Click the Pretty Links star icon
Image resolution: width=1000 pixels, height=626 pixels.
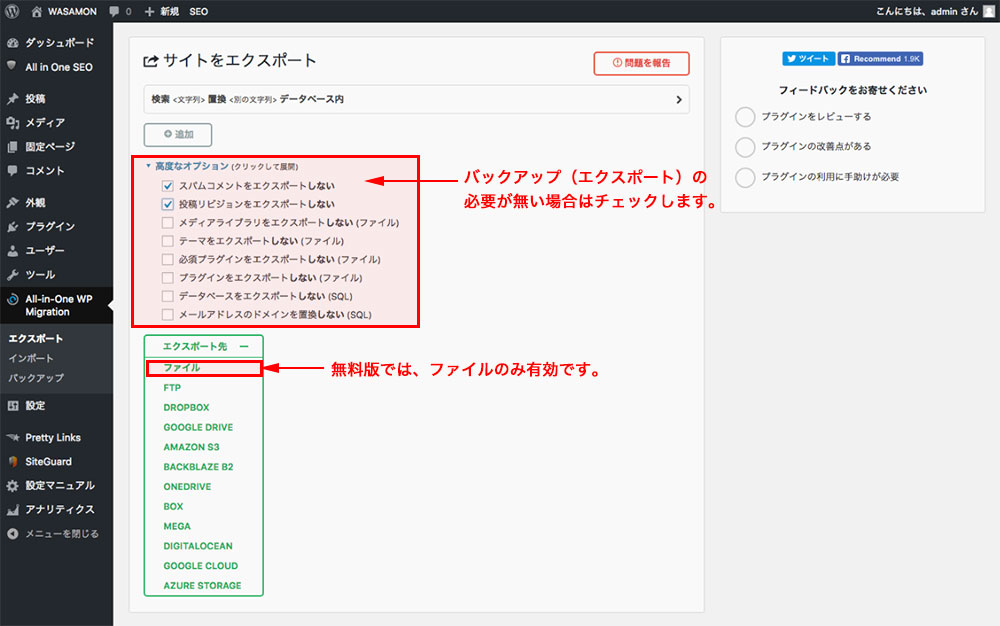pyautogui.click(x=13, y=437)
